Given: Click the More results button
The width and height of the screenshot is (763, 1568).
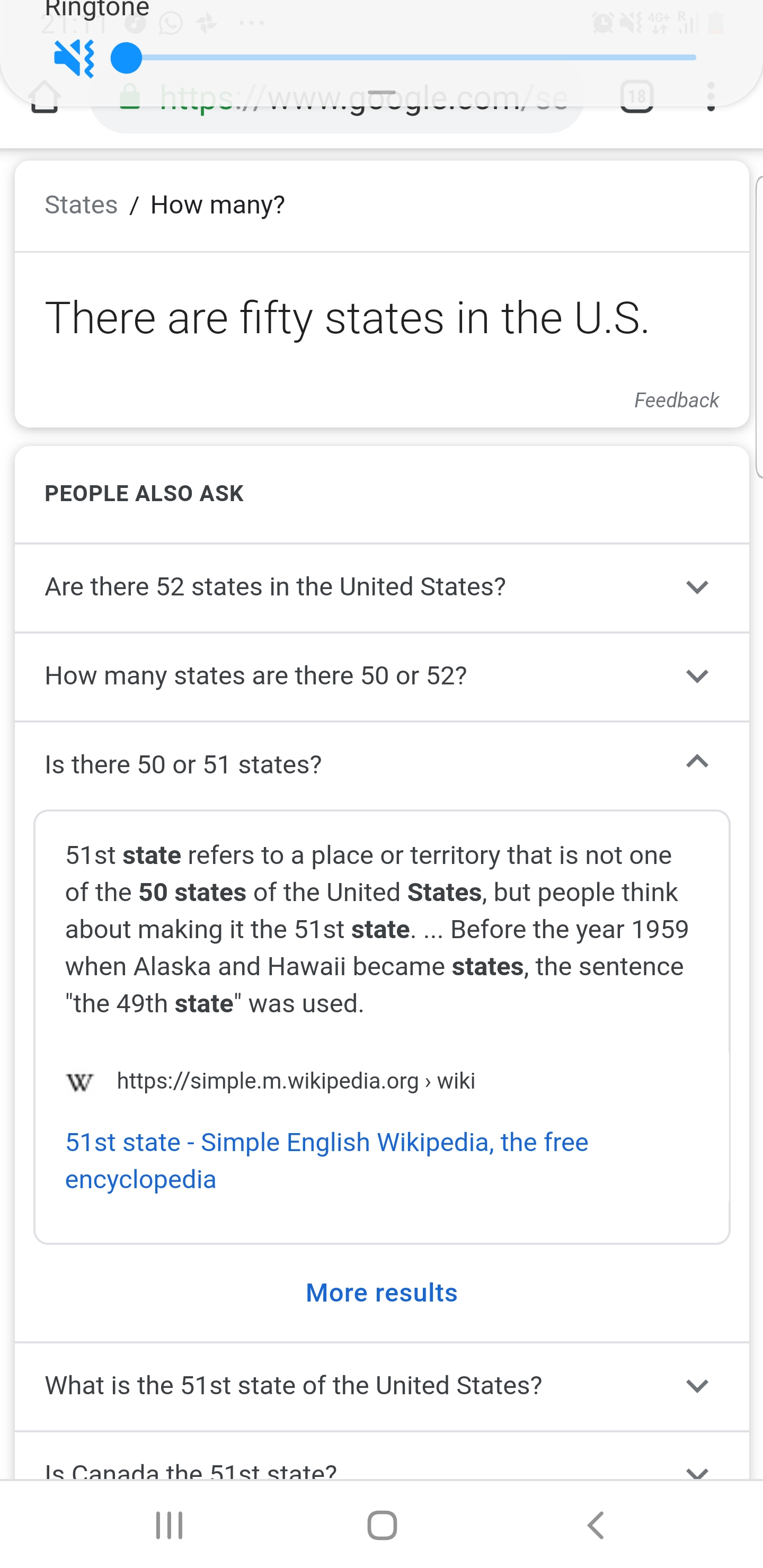Looking at the screenshot, I should [x=382, y=1293].
